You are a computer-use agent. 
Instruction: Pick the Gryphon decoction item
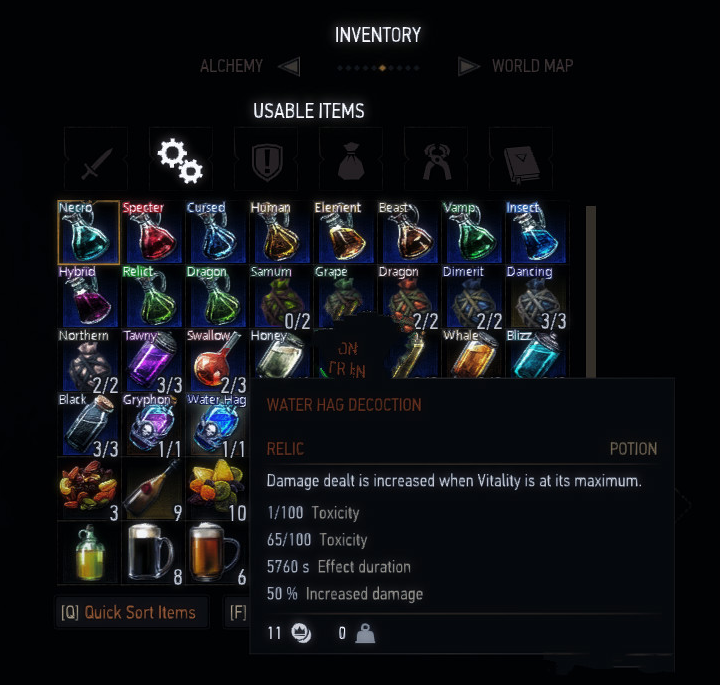152,424
